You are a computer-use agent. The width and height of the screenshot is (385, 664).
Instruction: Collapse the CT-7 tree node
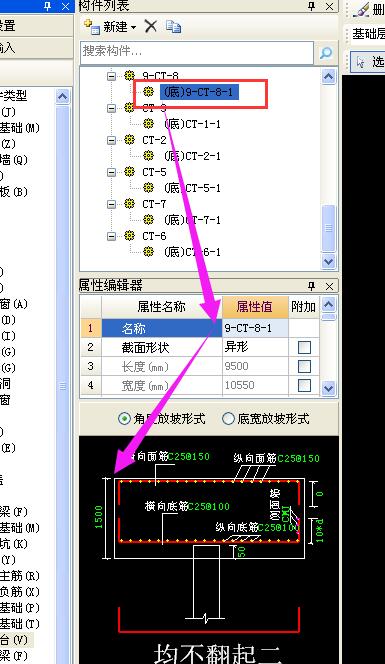coord(111,205)
